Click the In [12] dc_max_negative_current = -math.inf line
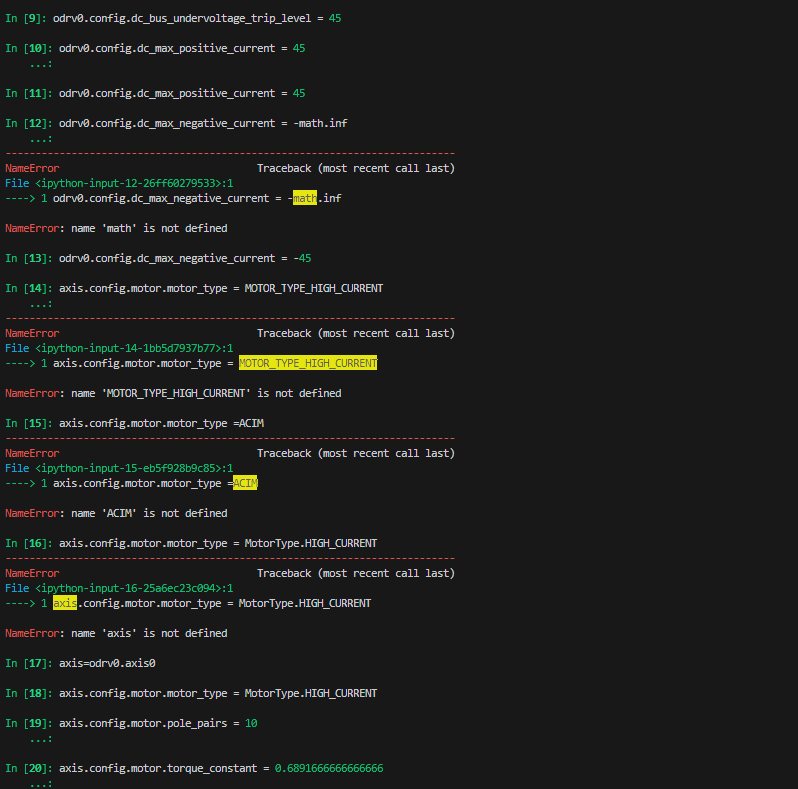The image size is (798, 789). click(176, 124)
